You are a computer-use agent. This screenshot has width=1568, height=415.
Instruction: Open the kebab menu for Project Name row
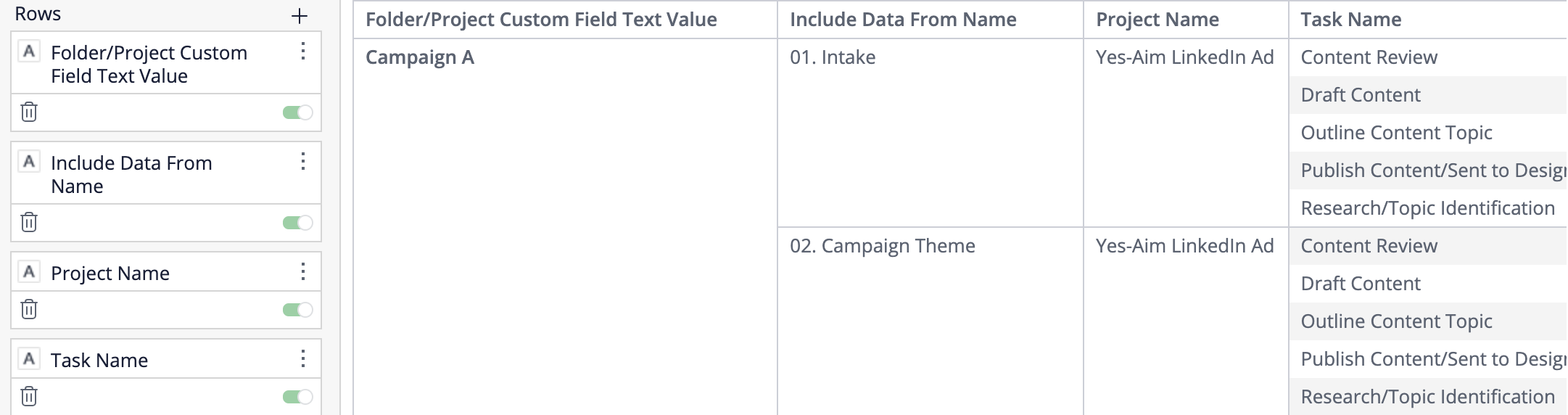(303, 272)
